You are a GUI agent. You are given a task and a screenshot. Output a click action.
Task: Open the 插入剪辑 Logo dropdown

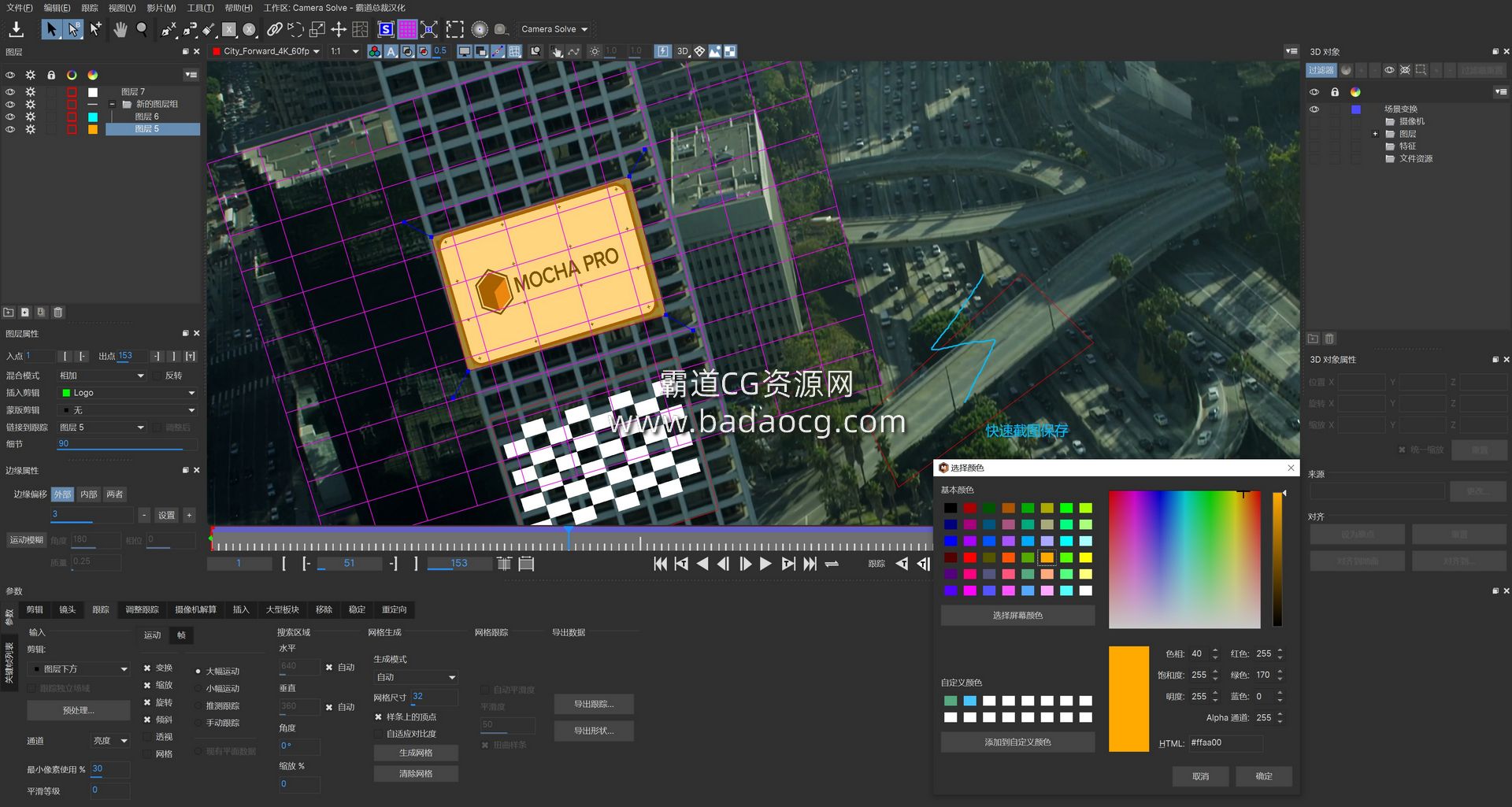pos(128,393)
